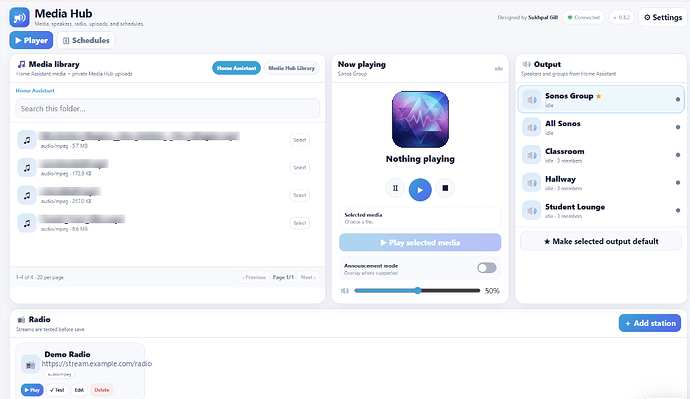690x399 pixels.
Task: Click the album art thumbnail
Action: [420, 119]
